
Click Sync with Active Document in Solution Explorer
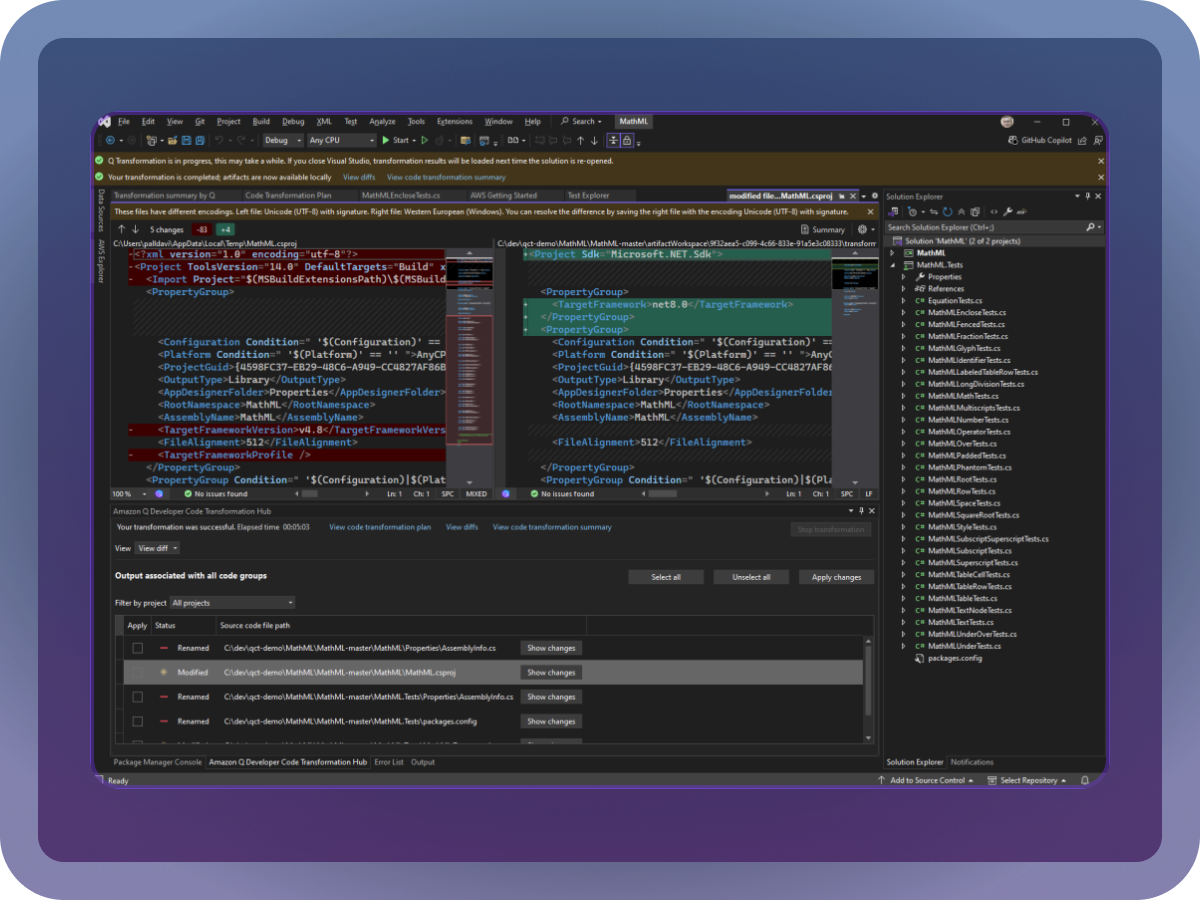(933, 211)
